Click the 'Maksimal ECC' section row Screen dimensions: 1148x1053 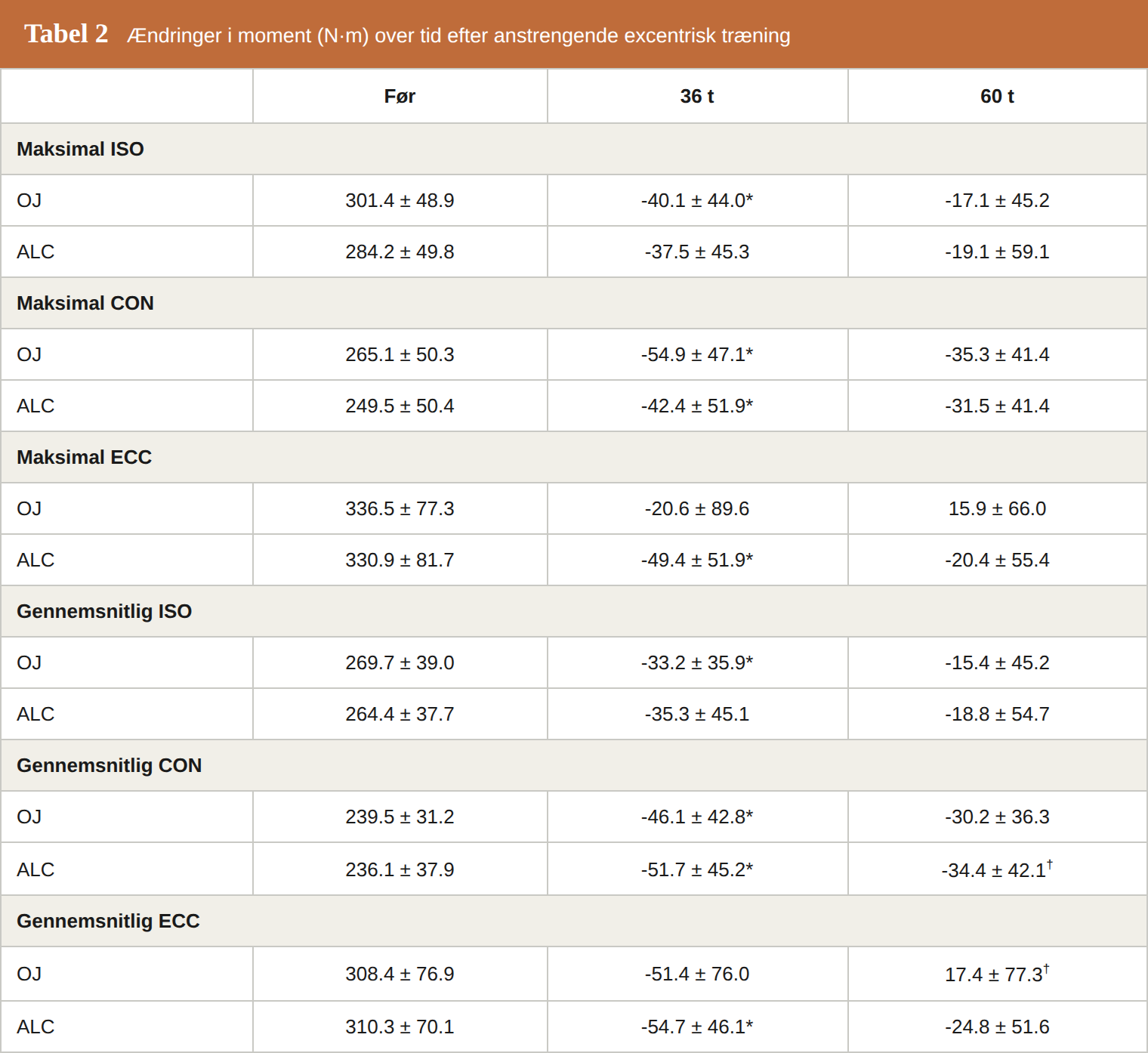point(574,457)
